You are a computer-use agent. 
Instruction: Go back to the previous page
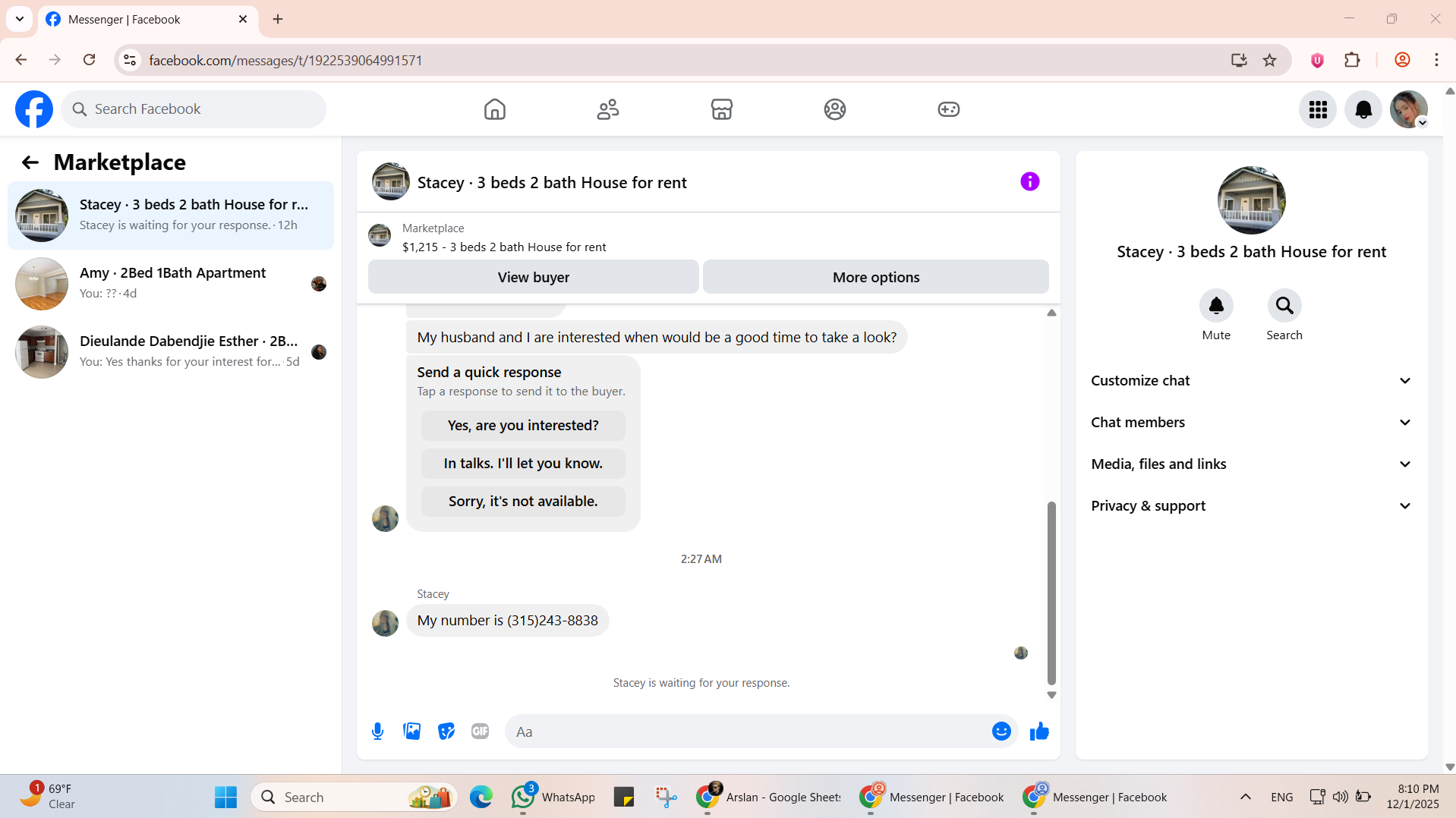pyautogui.click(x=20, y=60)
